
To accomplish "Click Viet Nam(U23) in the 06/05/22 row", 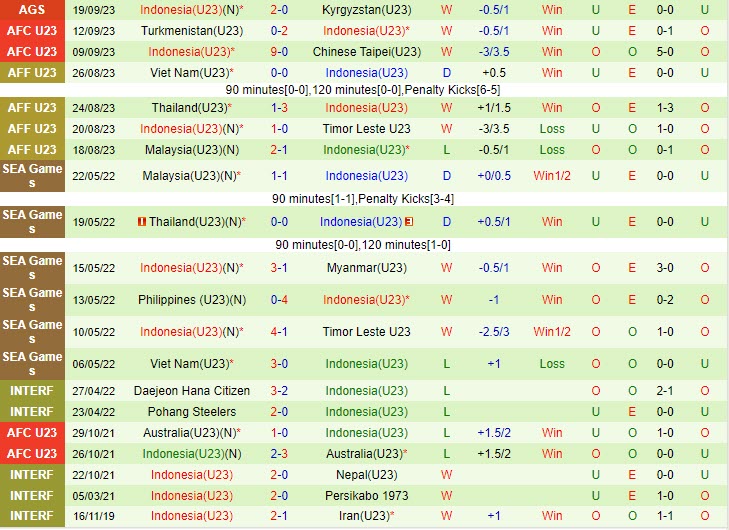I will click(x=192, y=364).
